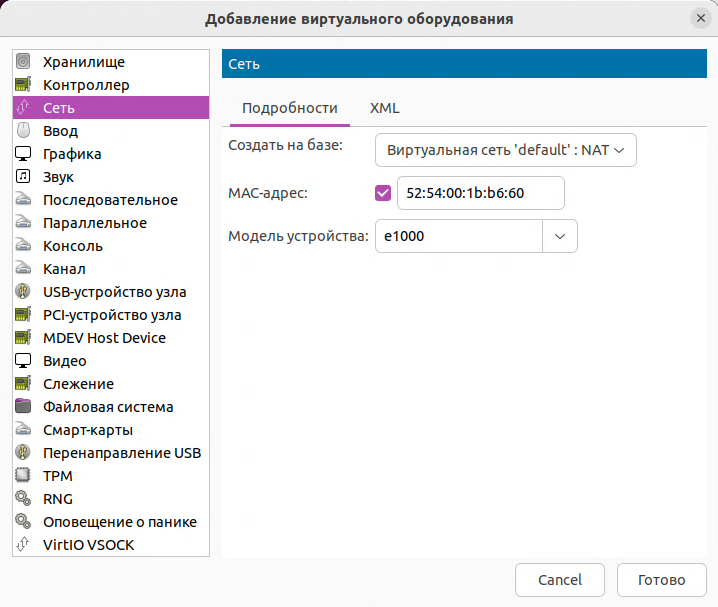
Task: Select the Файловая система folder icon
Action: pos(24,407)
